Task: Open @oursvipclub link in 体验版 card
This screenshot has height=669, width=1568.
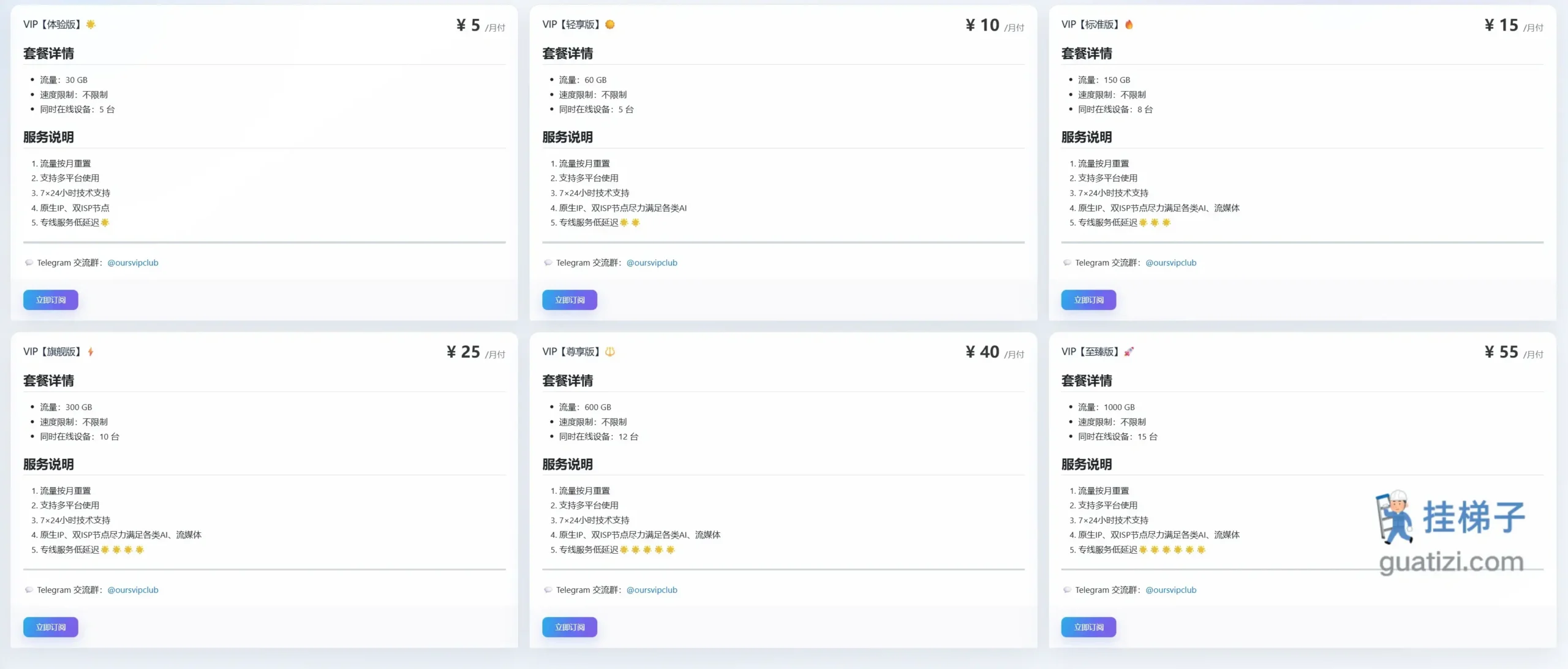Action: tap(133, 263)
